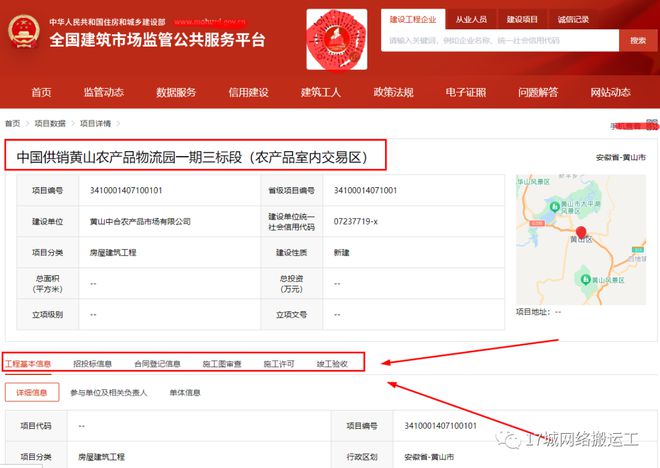Click provincial project number 34100014071001
The height and width of the screenshot is (468, 660).
tap(365, 190)
